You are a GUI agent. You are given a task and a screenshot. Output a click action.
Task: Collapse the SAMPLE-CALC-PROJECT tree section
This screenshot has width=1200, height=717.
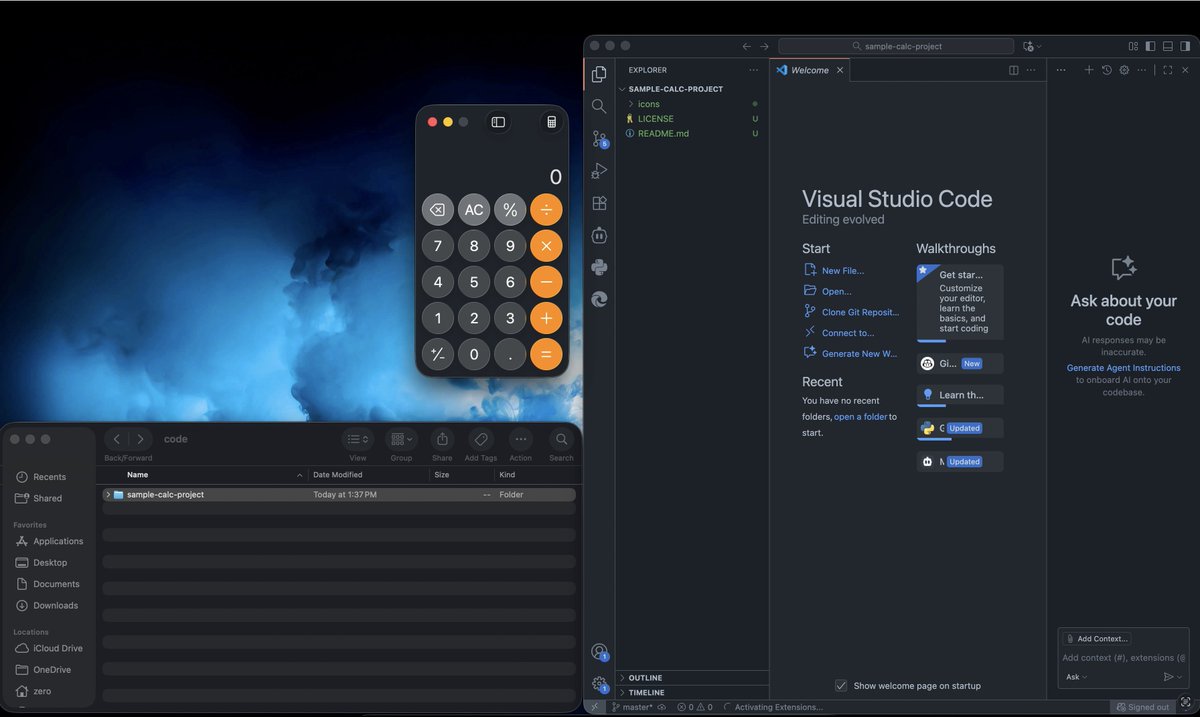click(x=622, y=89)
